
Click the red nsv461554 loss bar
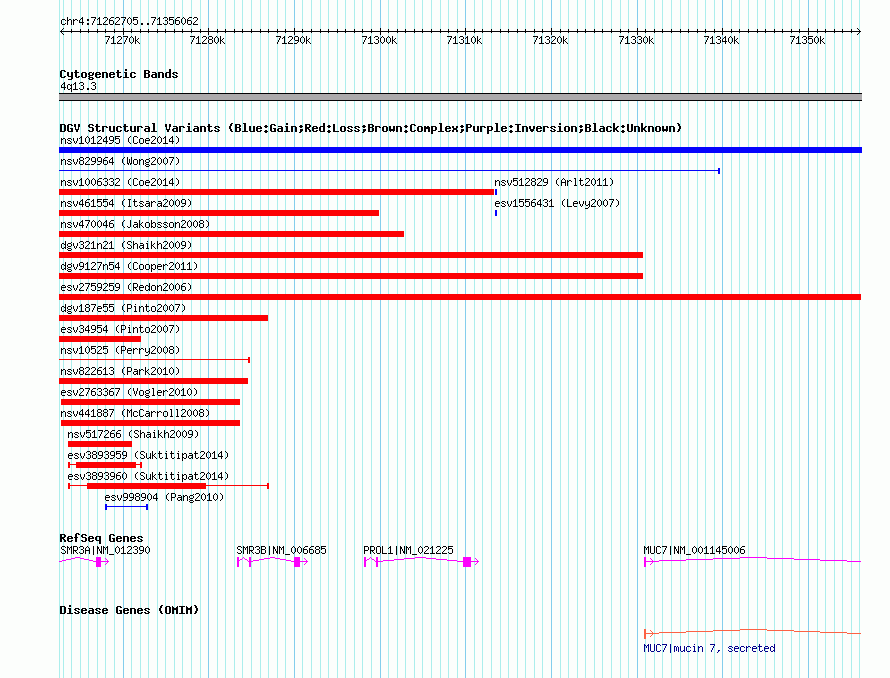pos(219,213)
